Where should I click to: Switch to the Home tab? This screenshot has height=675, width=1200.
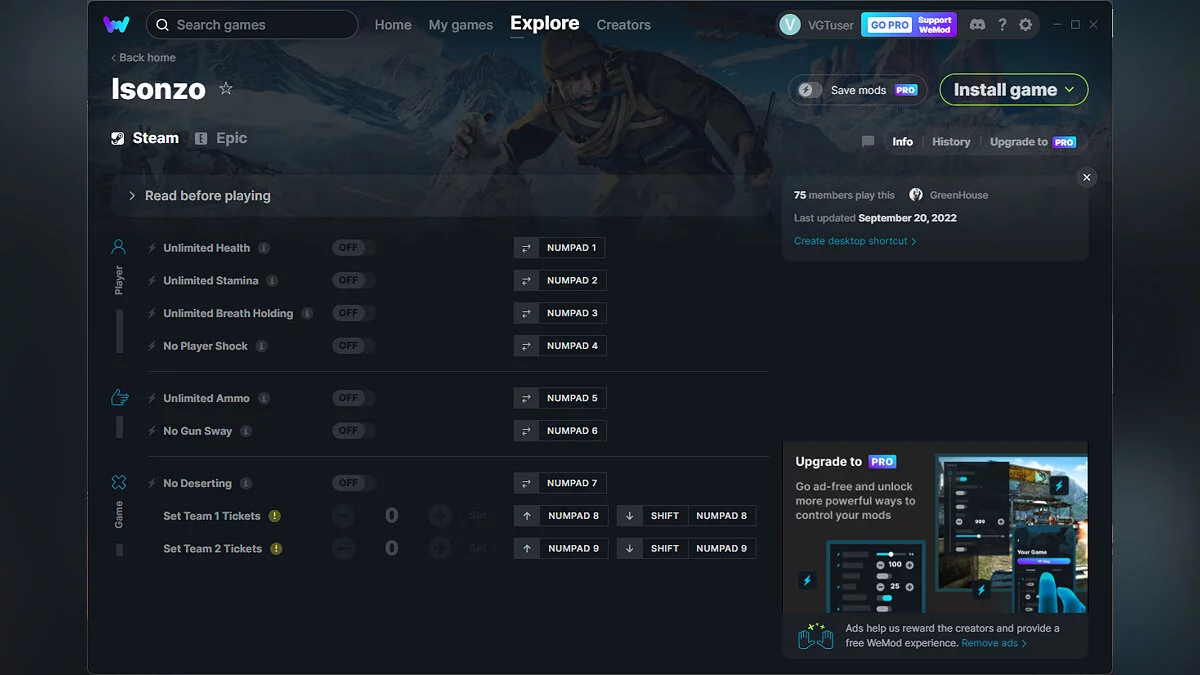pos(393,25)
